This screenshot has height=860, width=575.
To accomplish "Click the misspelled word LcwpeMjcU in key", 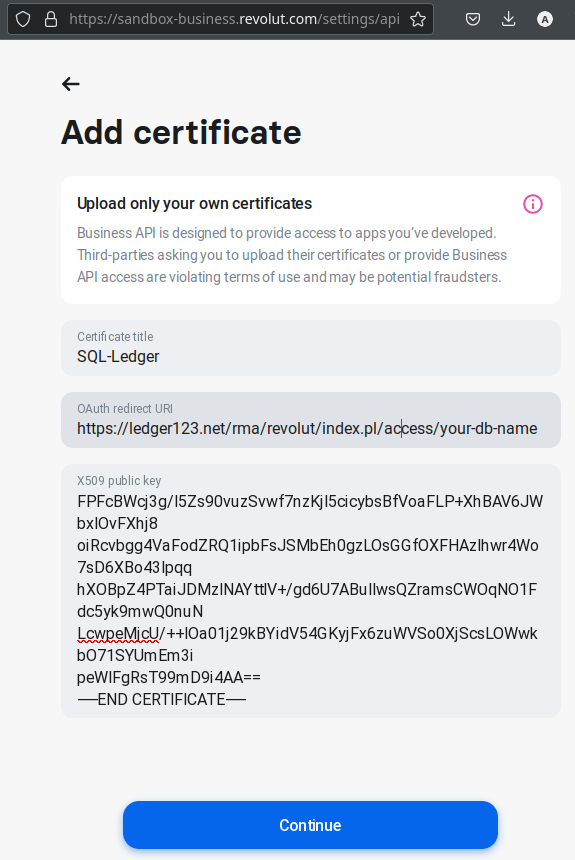I will click(118, 633).
